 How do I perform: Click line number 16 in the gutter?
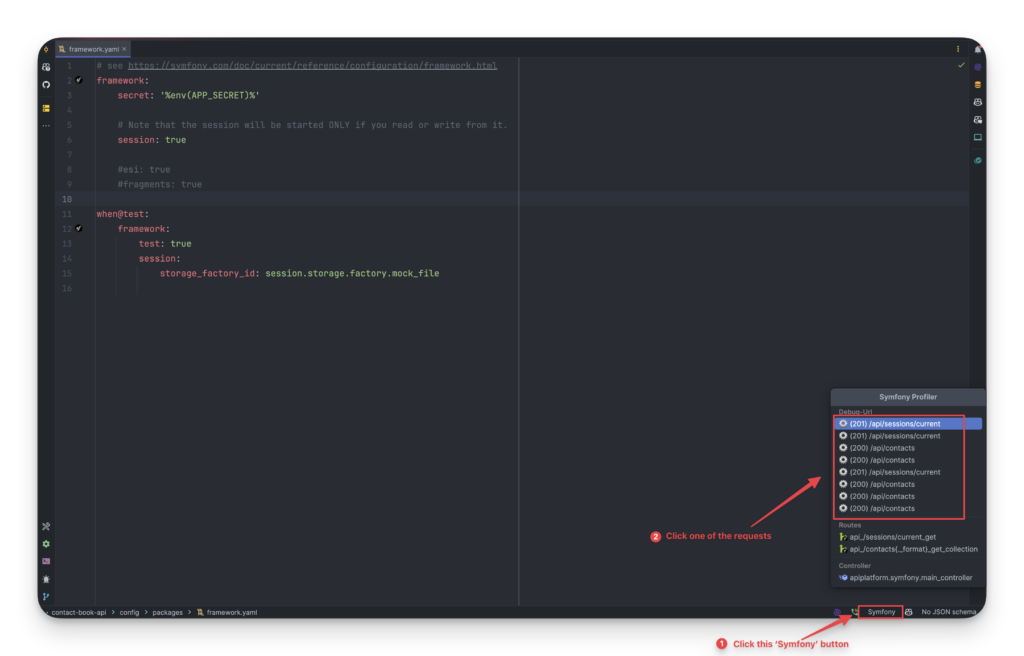(67, 289)
